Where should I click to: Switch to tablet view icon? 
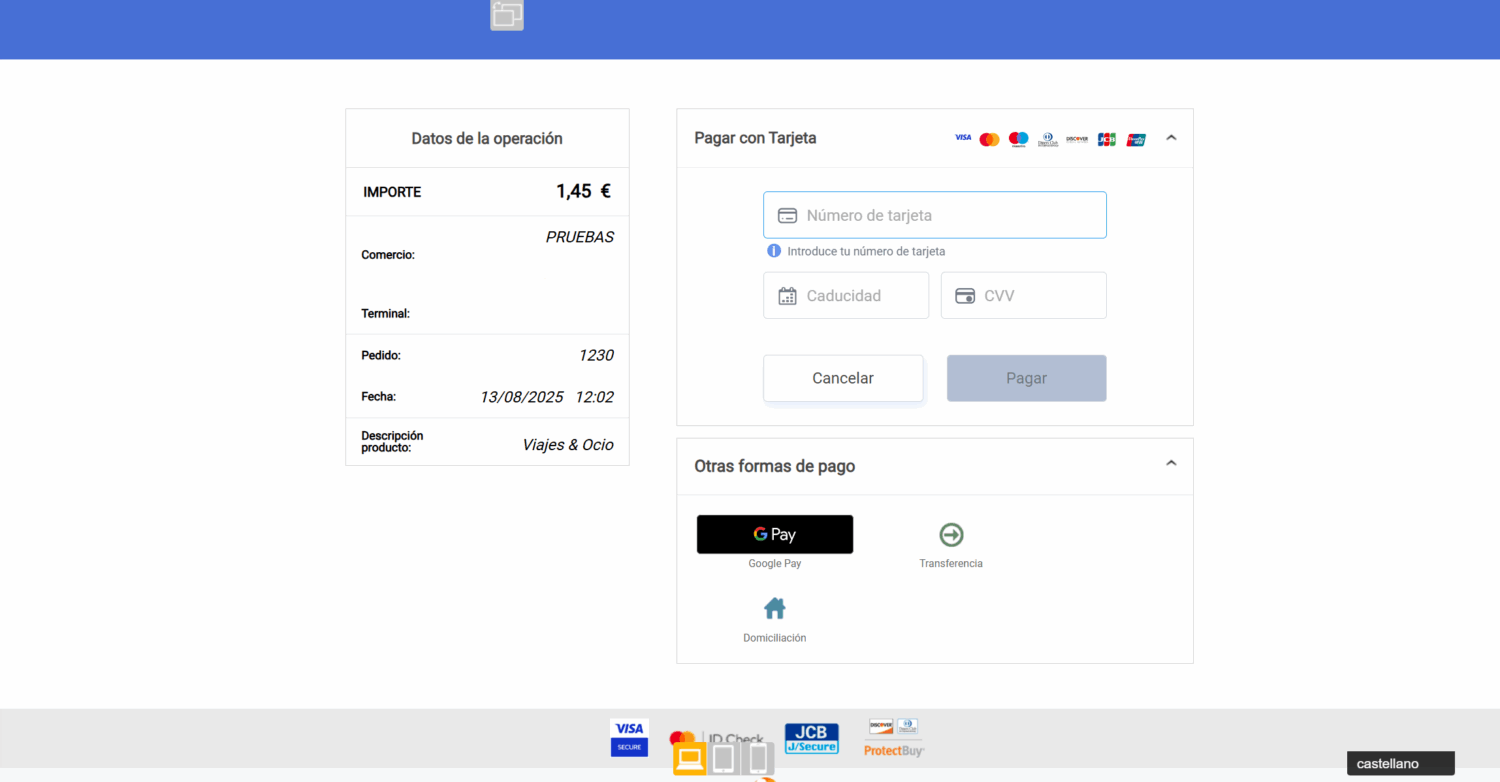(x=724, y=759)
